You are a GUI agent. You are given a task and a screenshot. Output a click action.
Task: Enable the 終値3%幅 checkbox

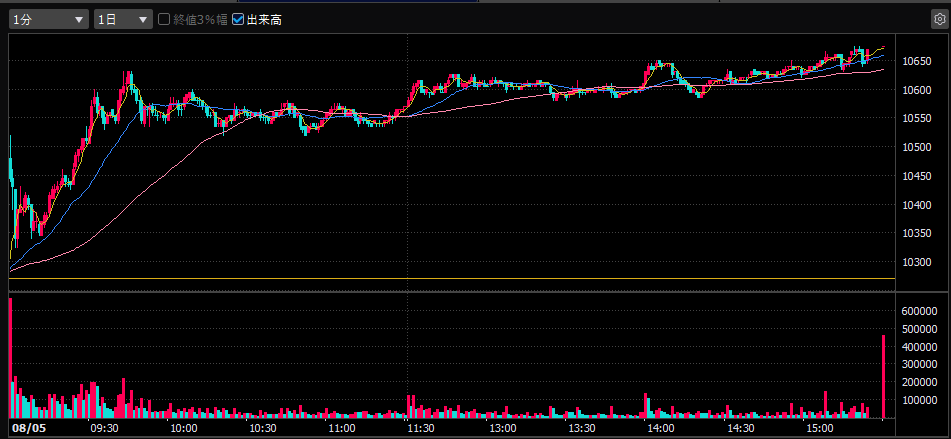coord(164,19)
